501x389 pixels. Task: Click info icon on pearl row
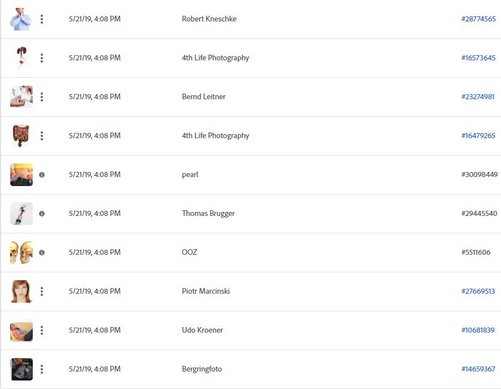tap(42, 175)
